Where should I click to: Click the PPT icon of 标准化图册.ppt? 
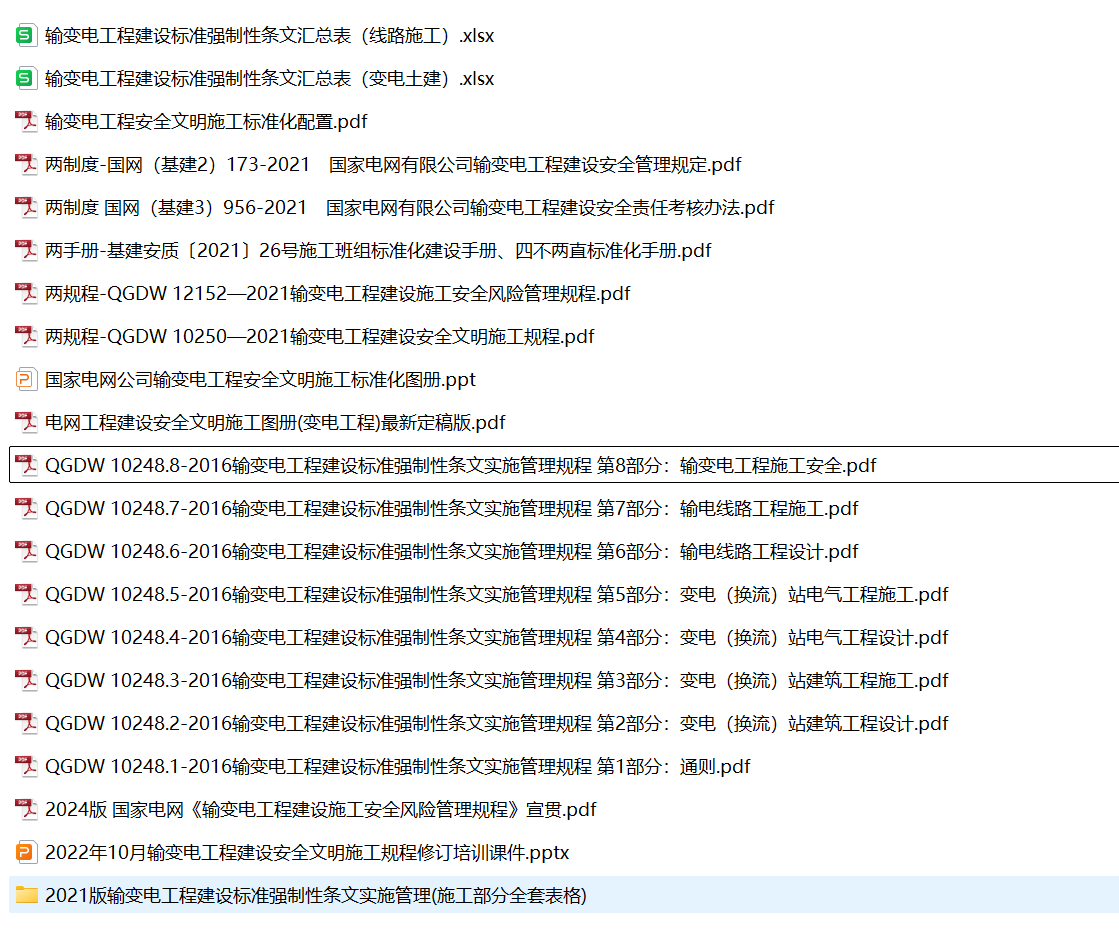26,379
